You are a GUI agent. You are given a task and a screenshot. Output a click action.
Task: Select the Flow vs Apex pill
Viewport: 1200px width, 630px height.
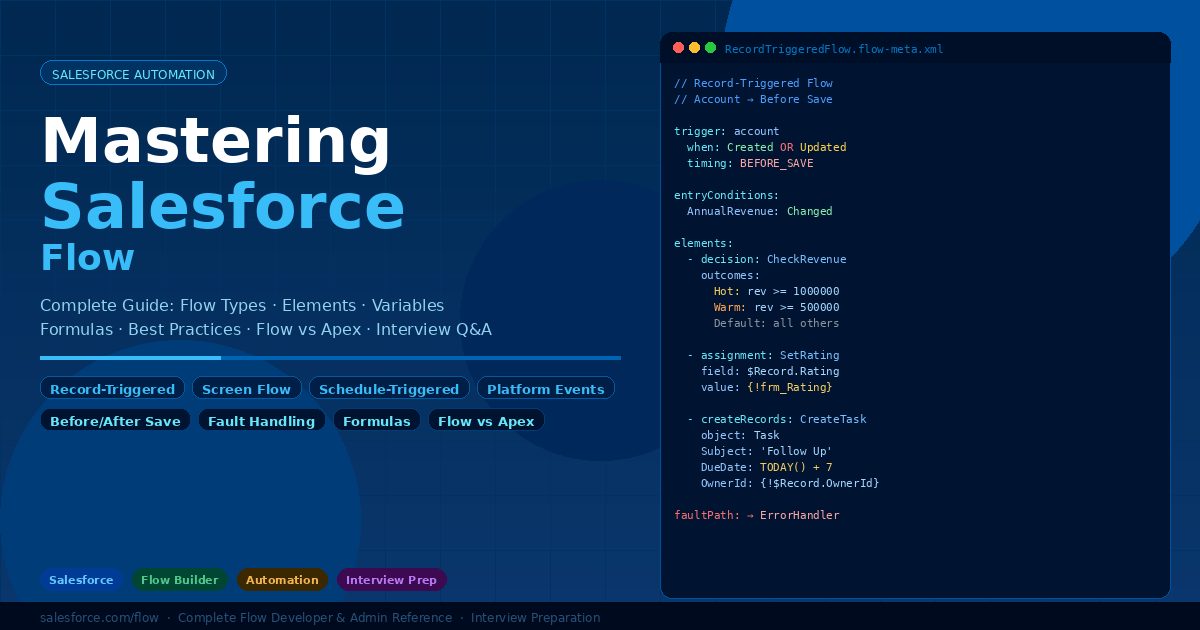[486, 421]
